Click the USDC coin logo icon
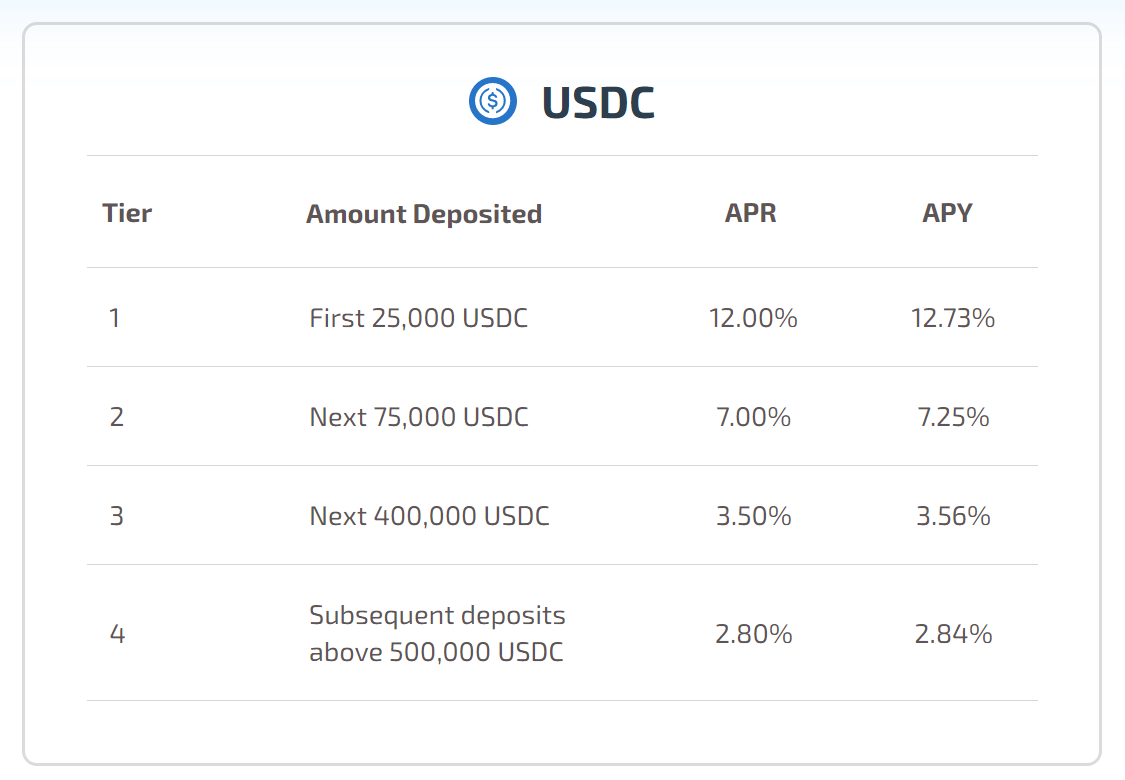The height and width of the screenshot is (780, 1125). [492, 101]
